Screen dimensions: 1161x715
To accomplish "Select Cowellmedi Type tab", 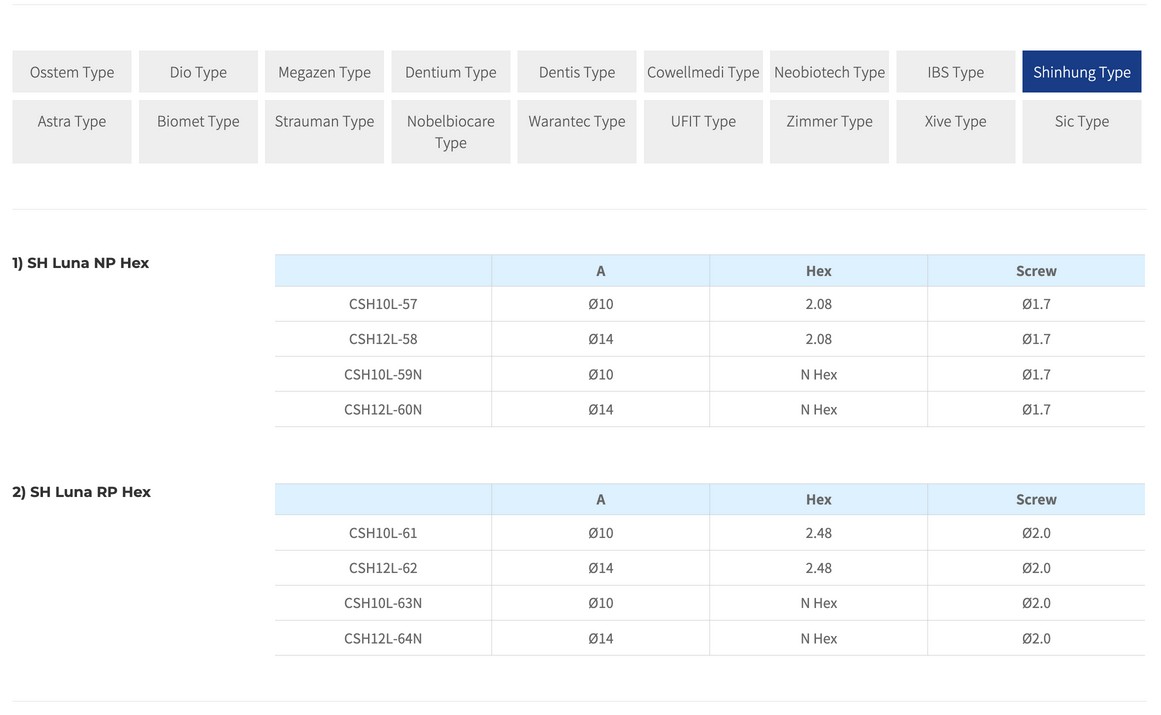I will coord(703,72).
